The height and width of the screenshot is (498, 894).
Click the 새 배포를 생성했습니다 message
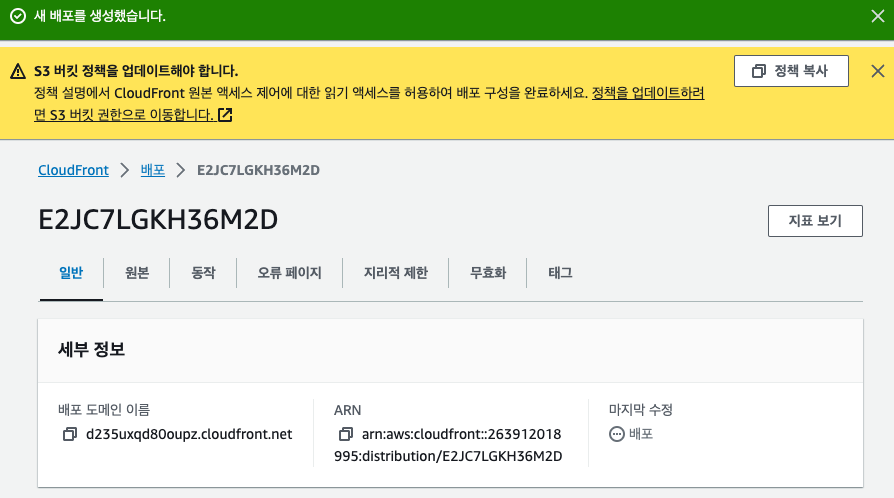[100, 16]
